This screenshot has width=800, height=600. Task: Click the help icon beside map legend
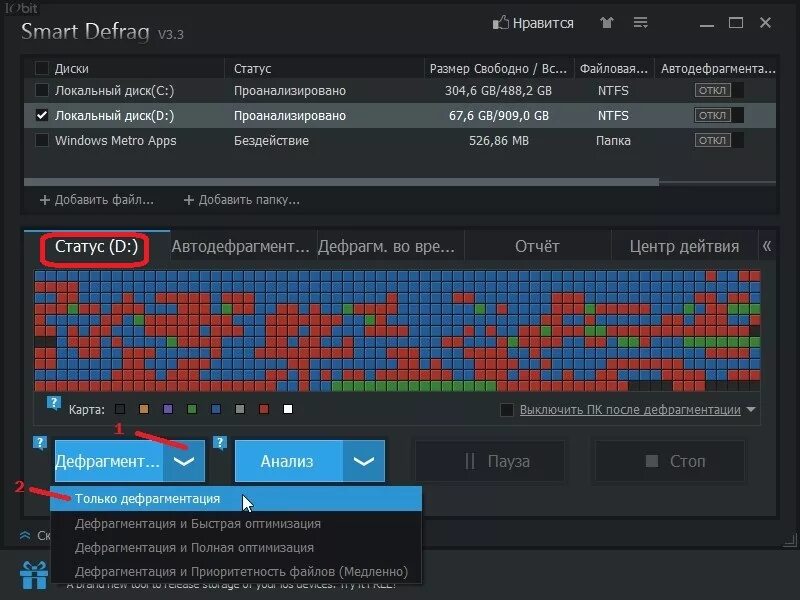[54, 403]
